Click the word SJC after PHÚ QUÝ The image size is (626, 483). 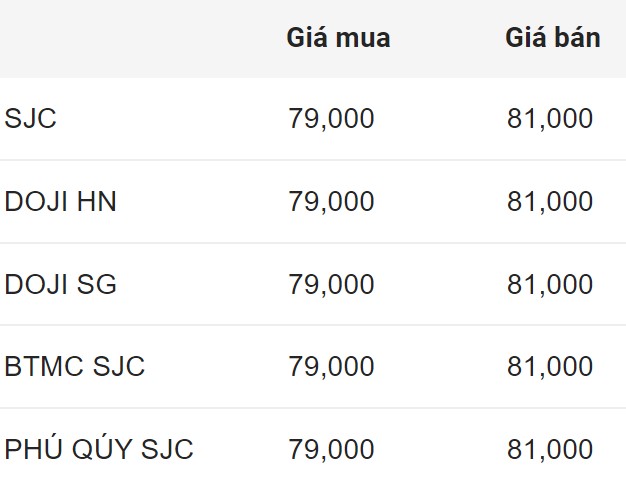[x=167, y=450]
